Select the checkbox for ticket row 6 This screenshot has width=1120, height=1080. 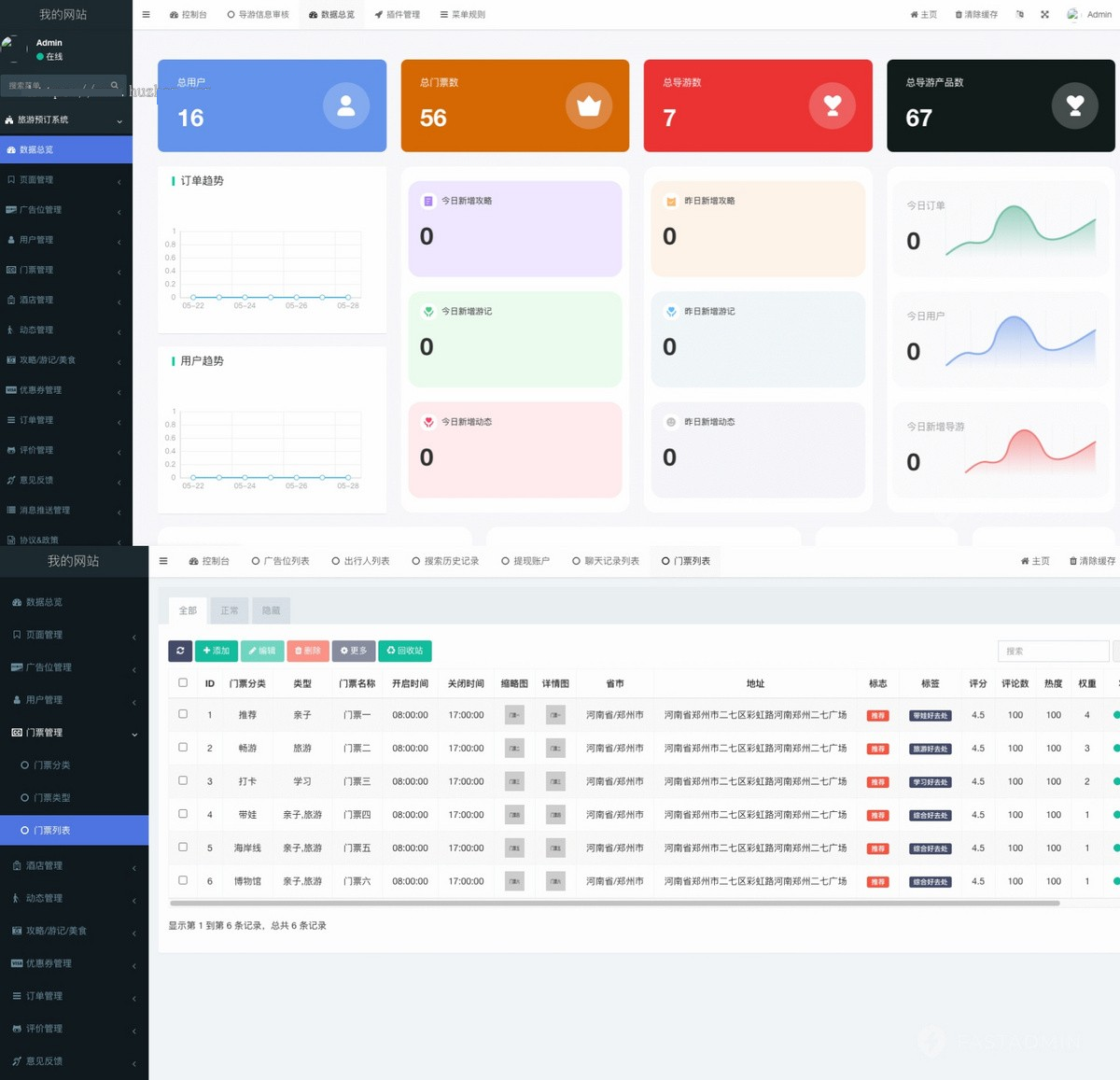pyautogui.click(x=183, y=880)
